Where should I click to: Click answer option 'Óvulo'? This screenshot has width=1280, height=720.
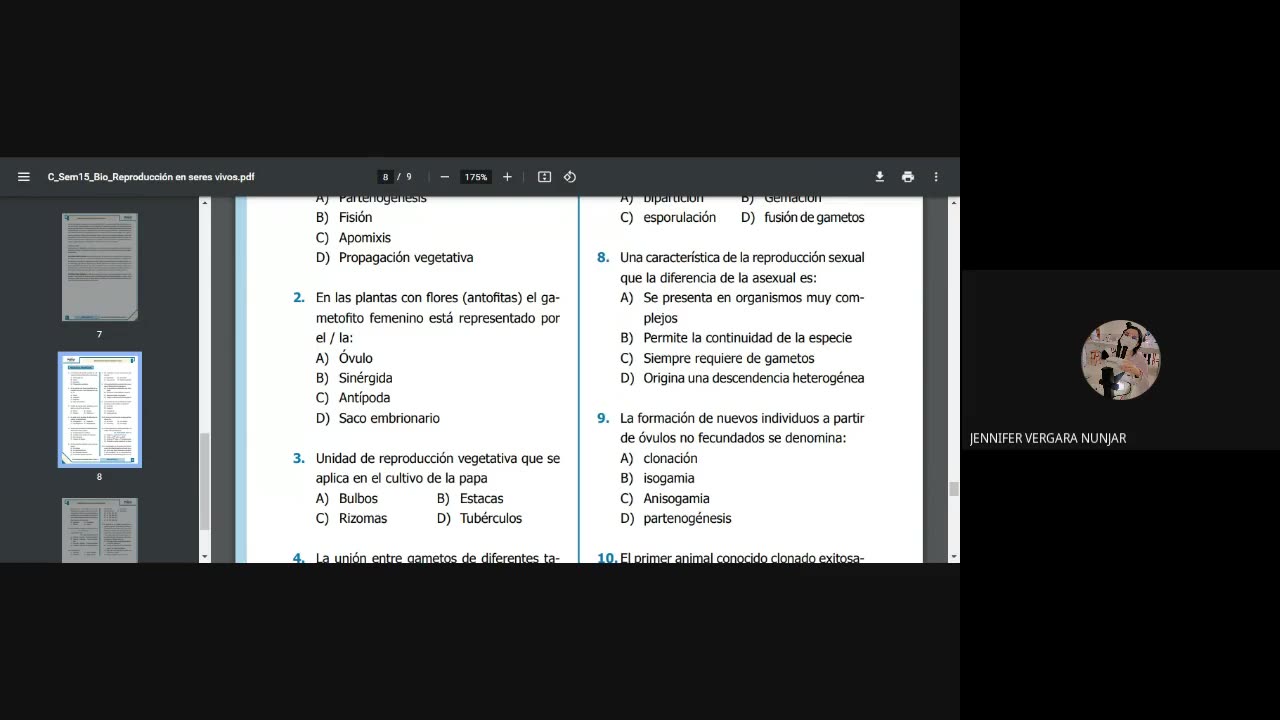(x=355, y=358)
